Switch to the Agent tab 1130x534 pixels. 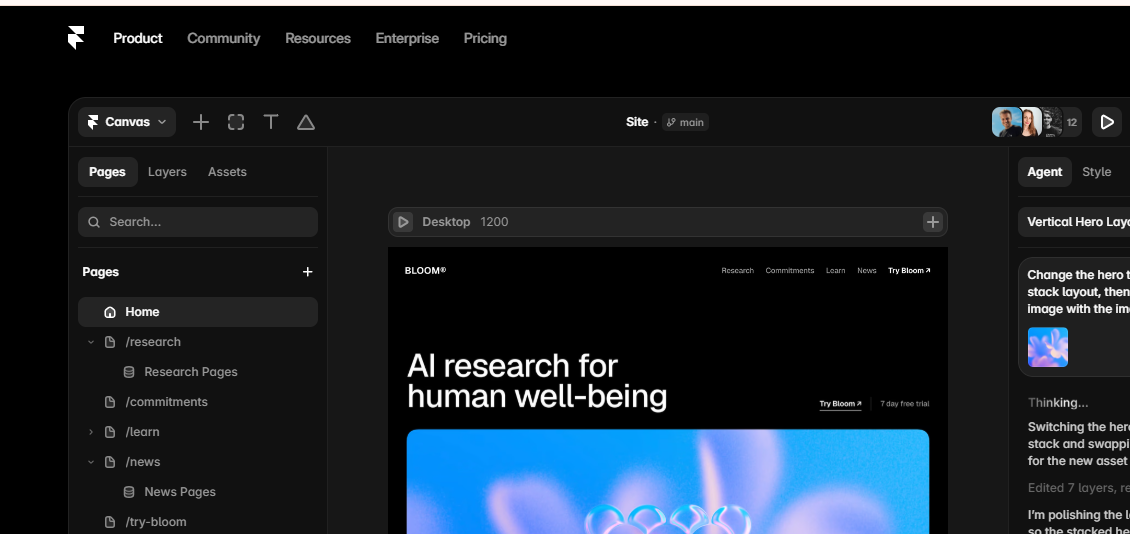pyautogui.click(x=1044, y=172)
